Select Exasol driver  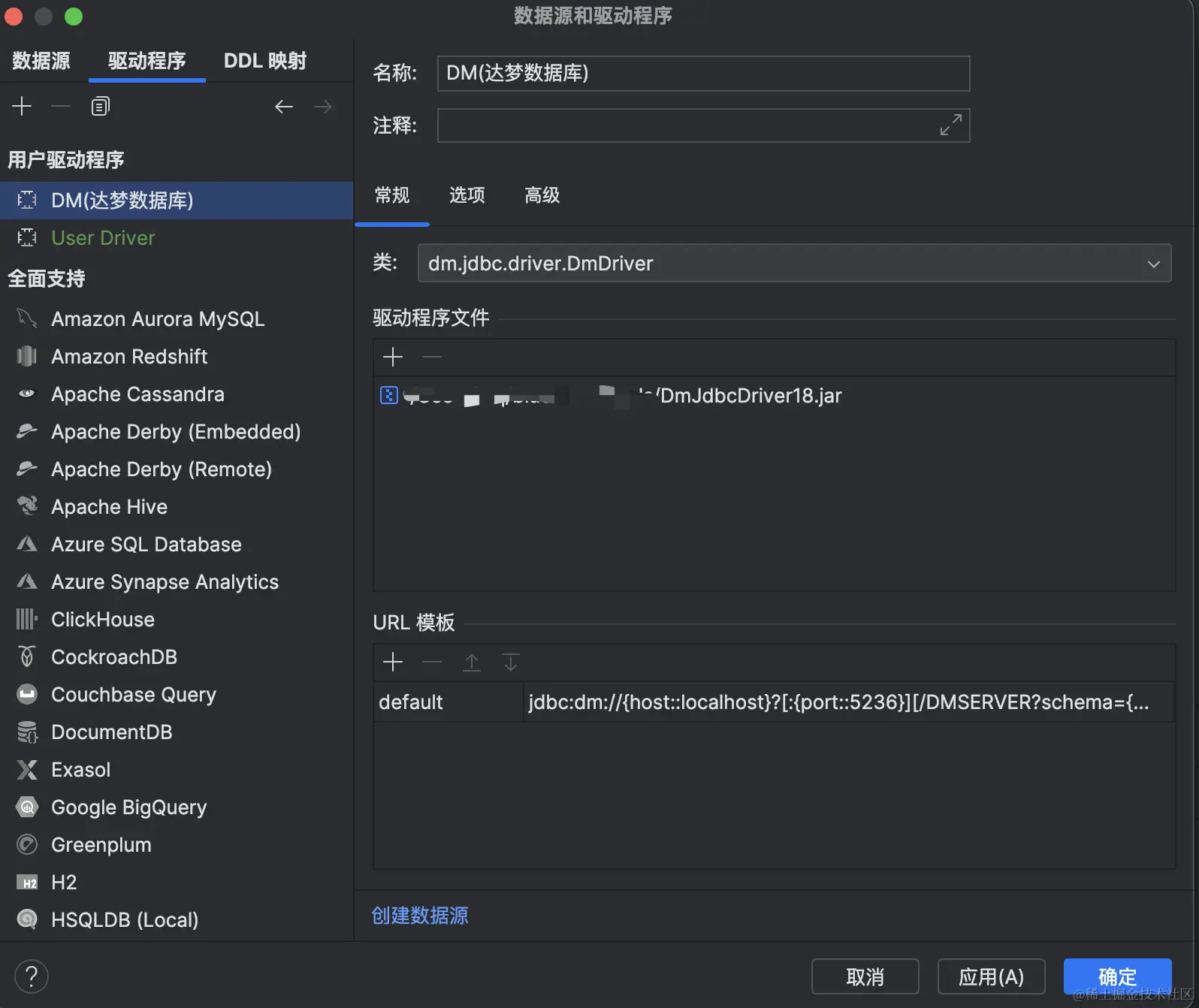(177, 769)
